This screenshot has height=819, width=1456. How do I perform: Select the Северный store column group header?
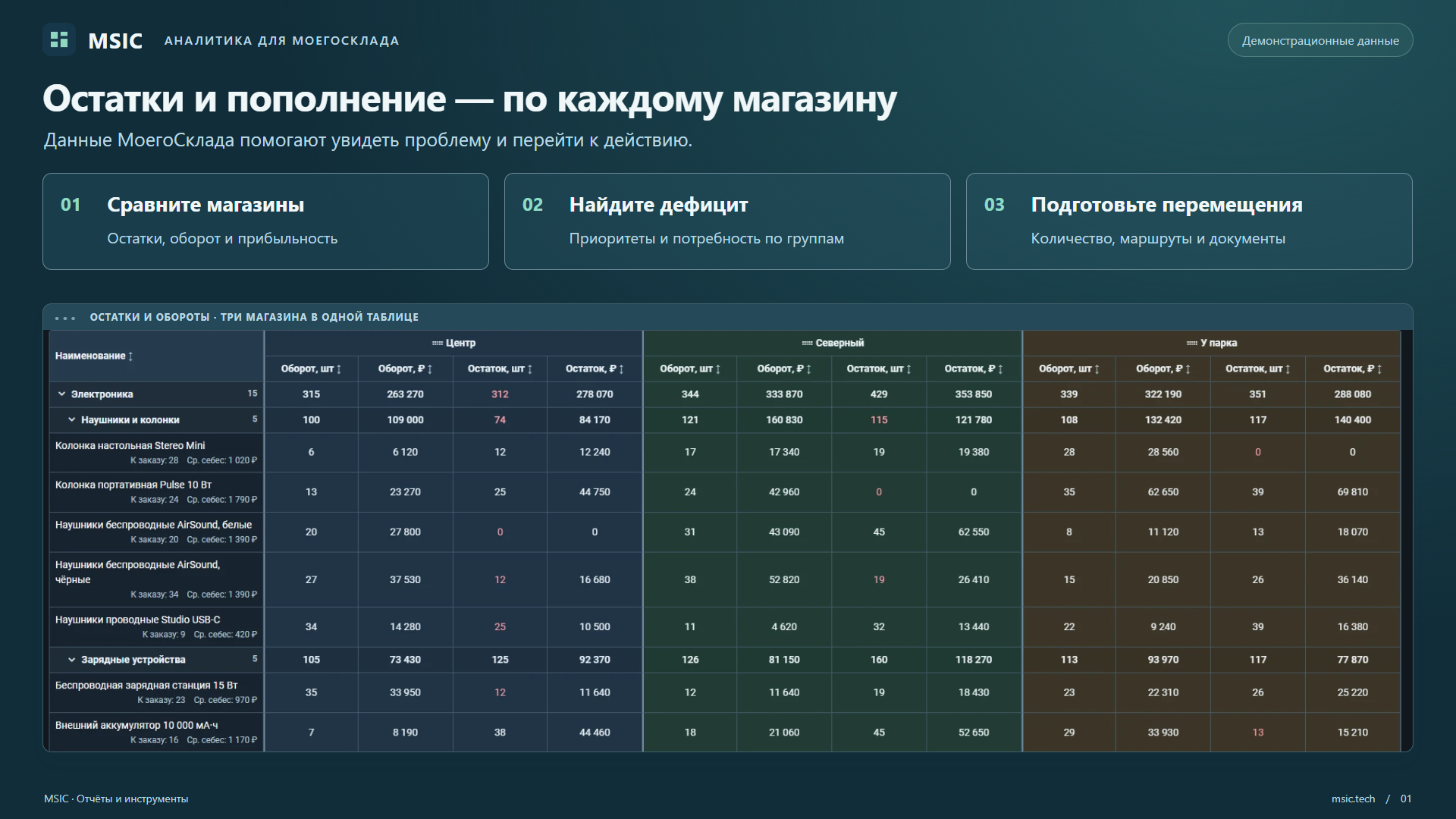click(833, 344)
